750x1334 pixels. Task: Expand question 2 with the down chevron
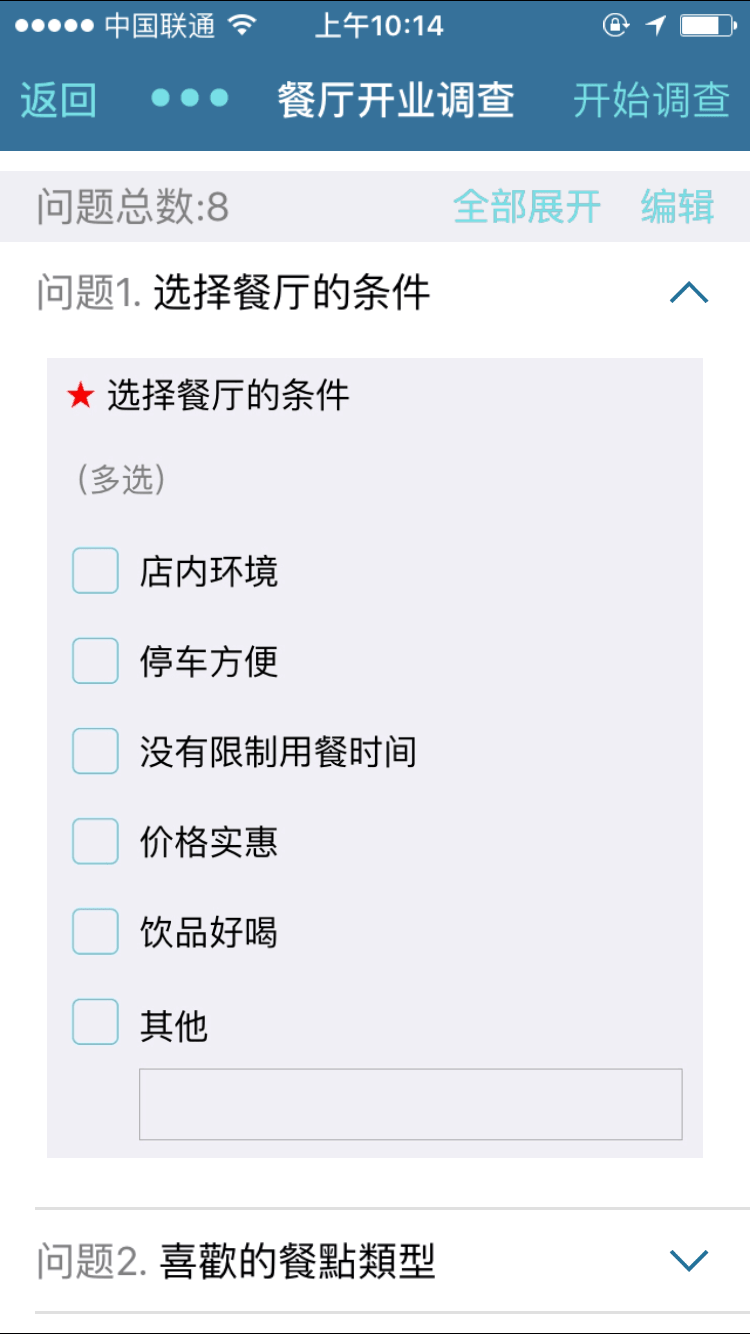[x=688, y=1261]
